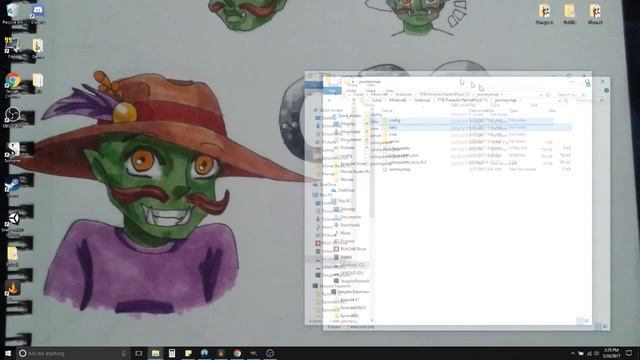Image resolution: width=640 pixels, height=360 pixels.
Task: Open the Fraps desktop shortcut
Action: 12,47
